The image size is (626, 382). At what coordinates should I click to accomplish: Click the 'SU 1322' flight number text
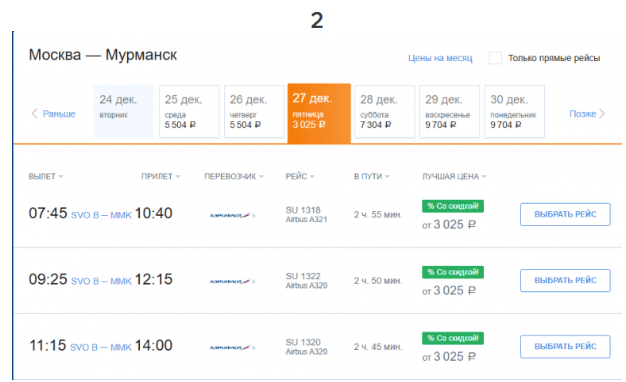pyautogui.click(x=303, y=276)
